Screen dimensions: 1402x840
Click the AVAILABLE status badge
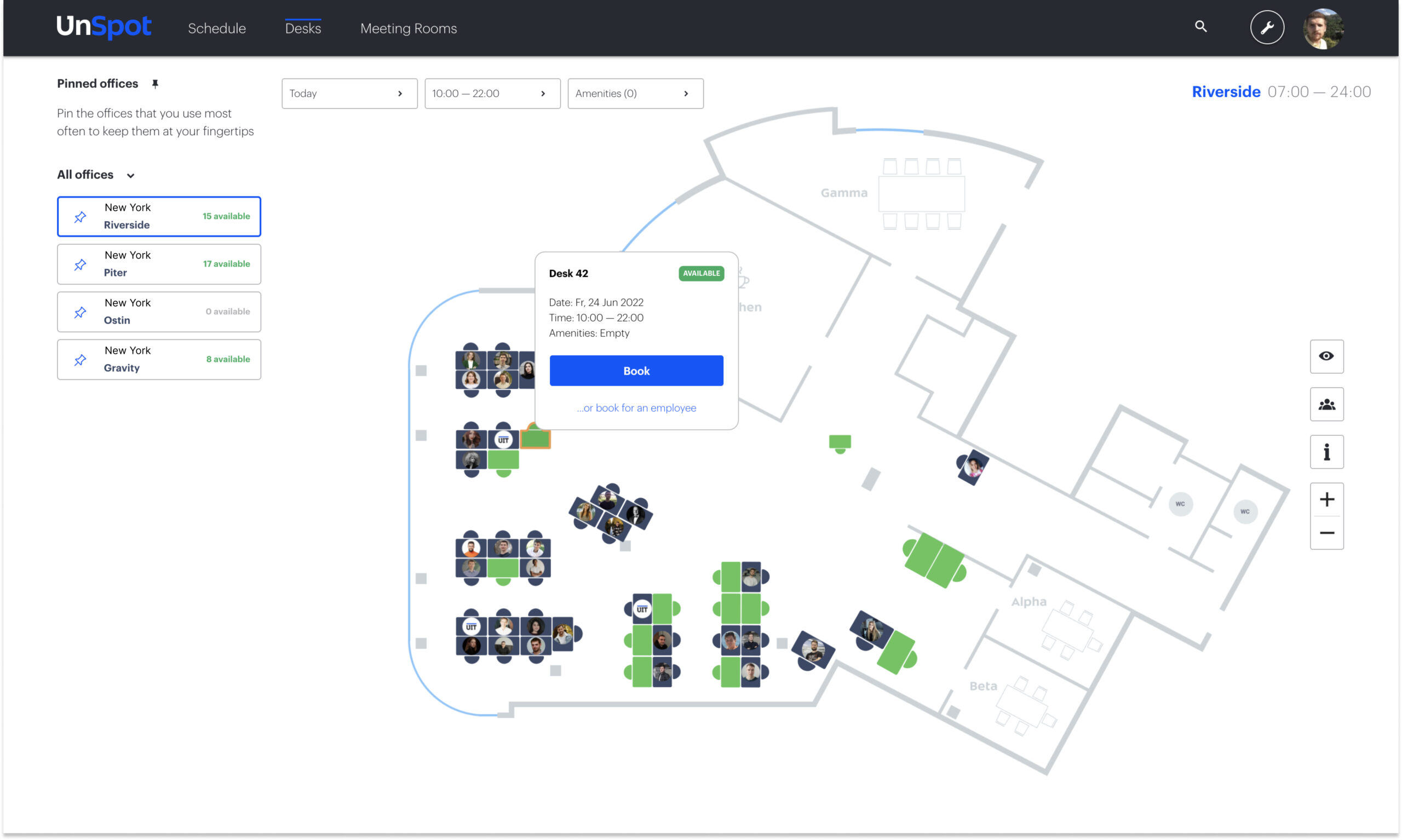pos(702,273)
